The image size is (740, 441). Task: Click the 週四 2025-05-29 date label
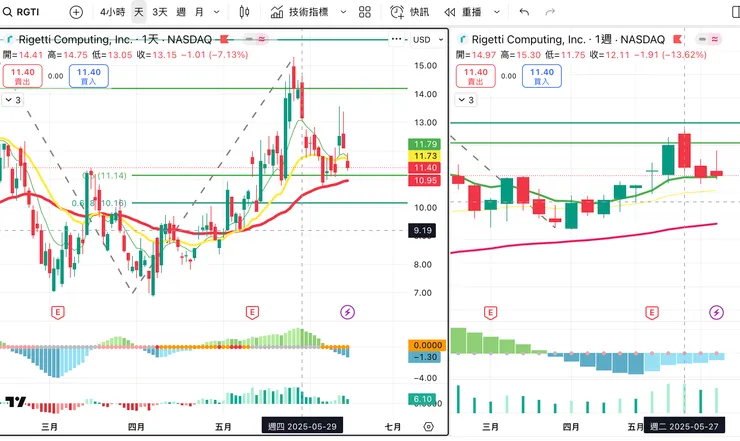(302, 427)
